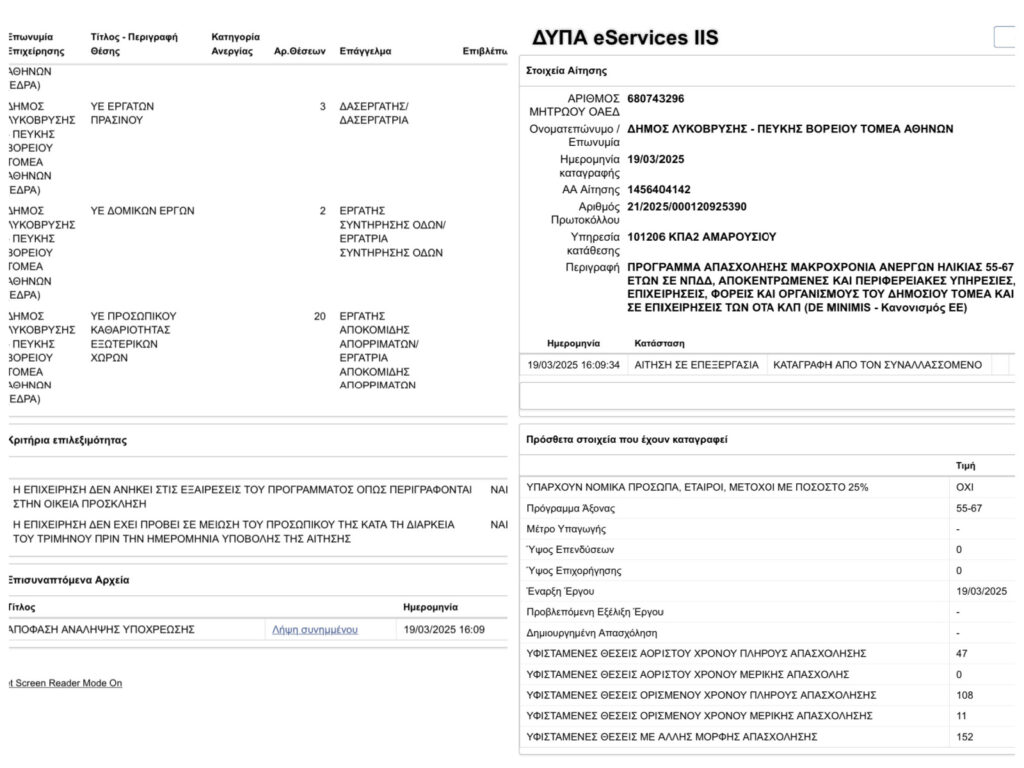
Task: Click the 'Τιμή' column header
Action: point(965,466)
